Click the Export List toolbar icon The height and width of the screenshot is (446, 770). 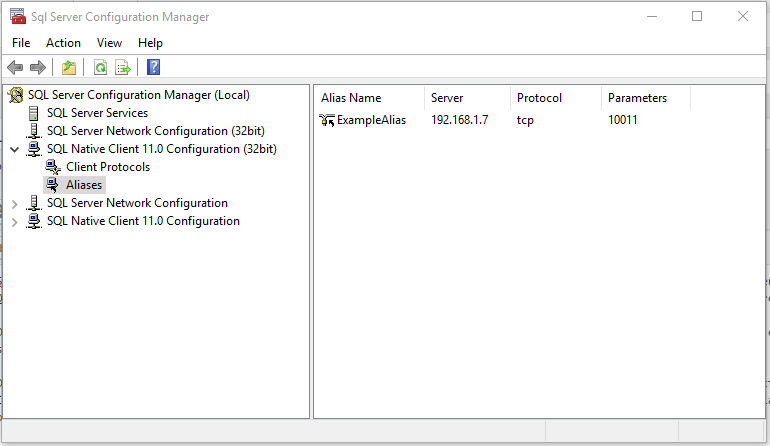point(123,68)
